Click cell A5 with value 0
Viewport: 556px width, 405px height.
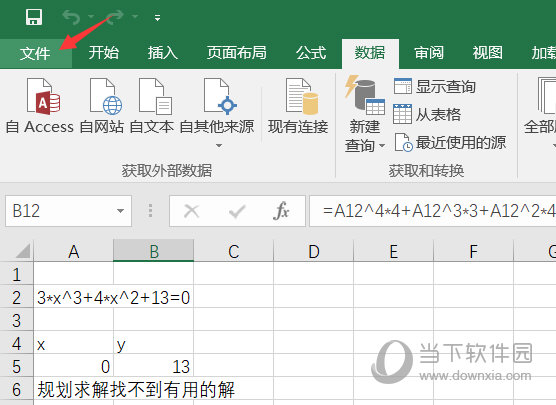[x=73, y=366]
